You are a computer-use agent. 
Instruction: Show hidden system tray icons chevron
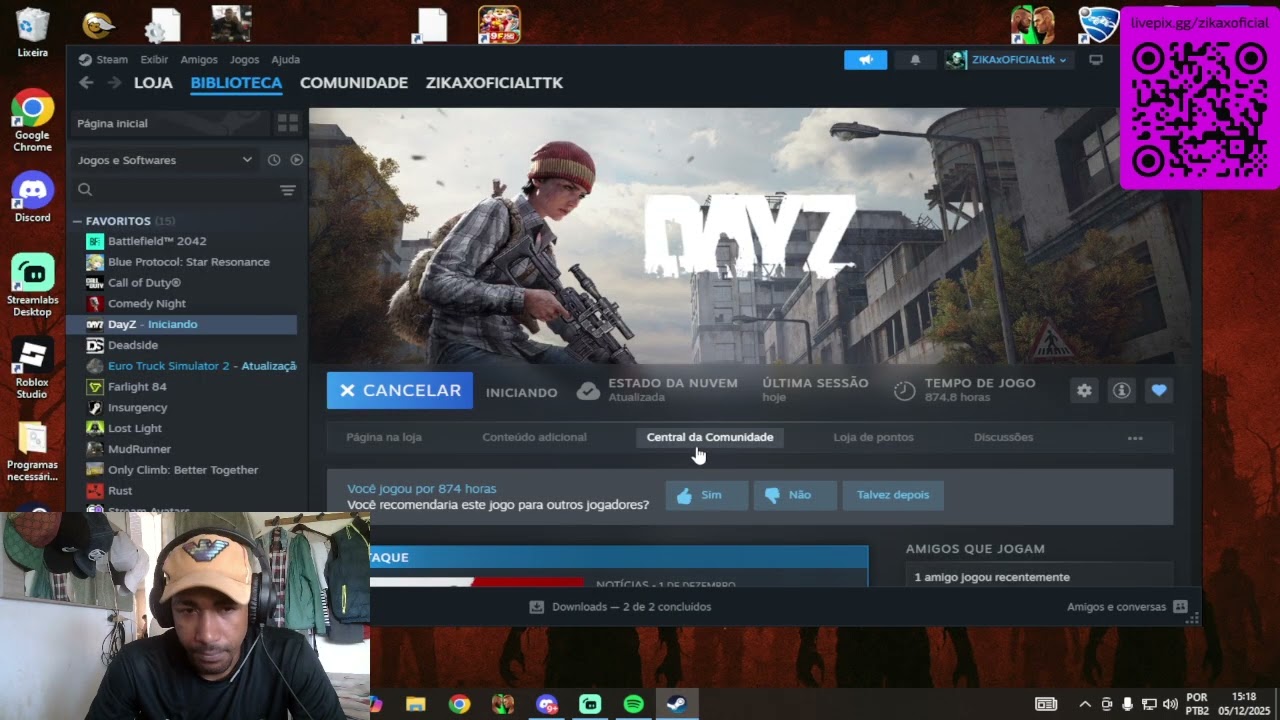coord(1085,704)
